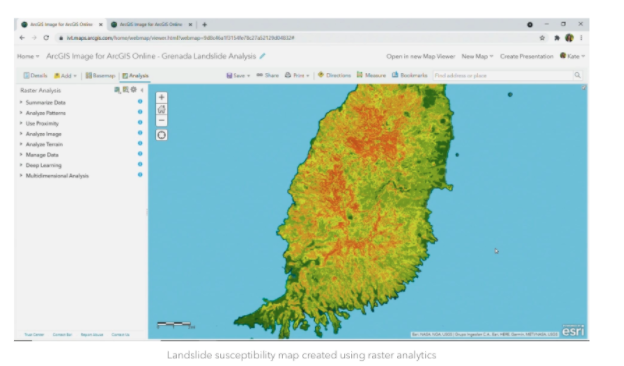Bookmark this page with the star icon
This screenshot has width=624, height=366.
click(x=542, y=38)
